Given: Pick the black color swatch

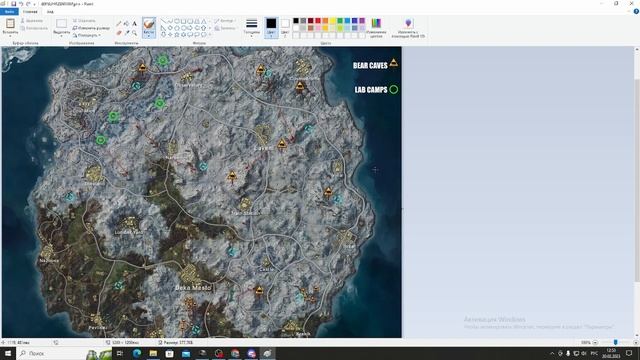Looking at the screenshot, I should click(296, 21).
